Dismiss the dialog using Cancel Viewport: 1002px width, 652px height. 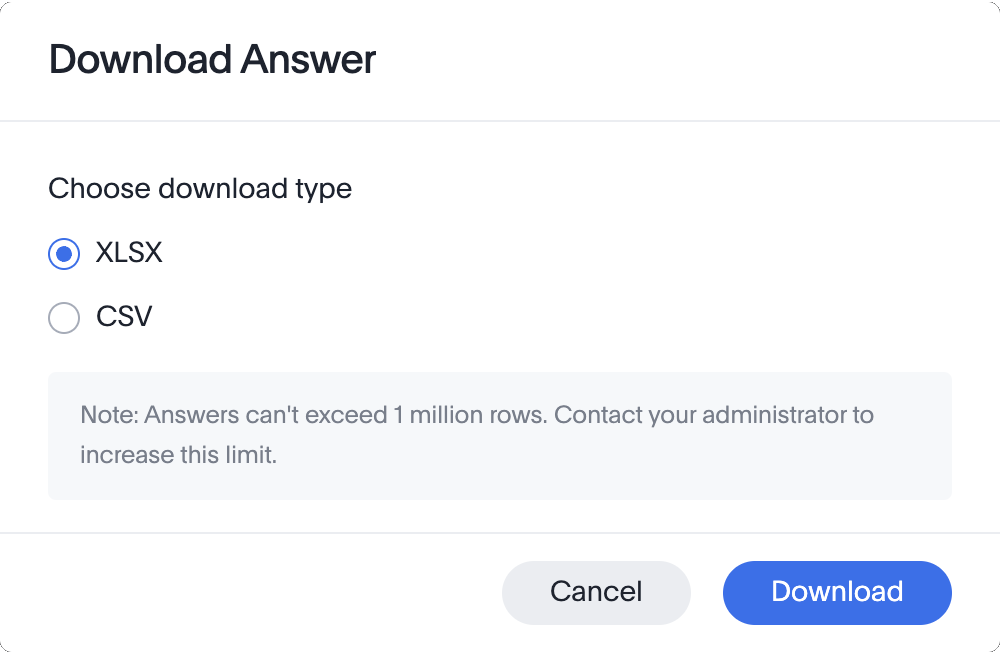(596, 592)
